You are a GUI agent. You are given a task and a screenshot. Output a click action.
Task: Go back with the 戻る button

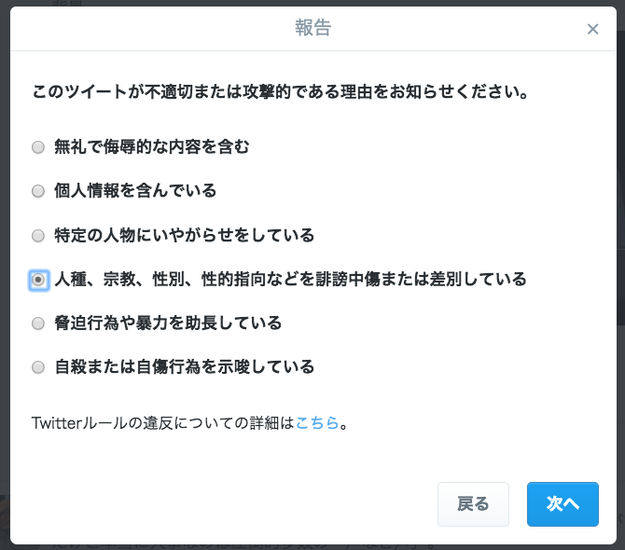point(473,504)
